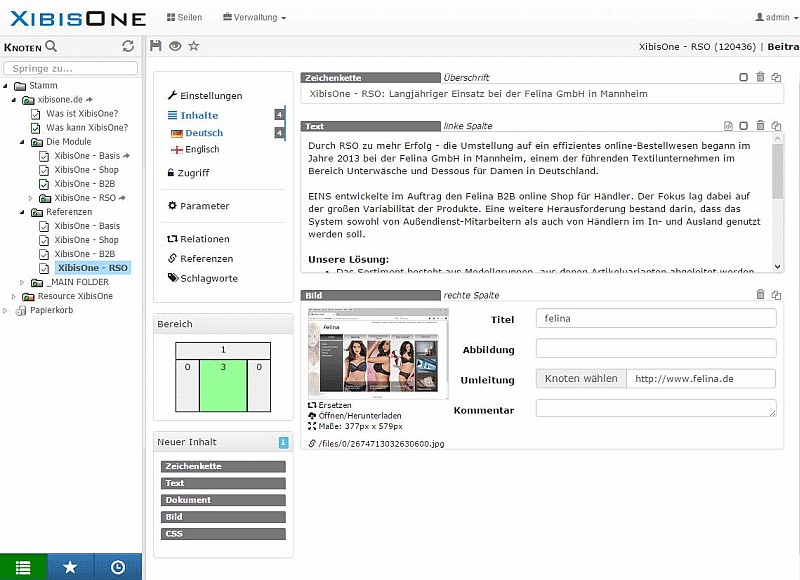
Task: Click the Ersetzen replace image link
Action: 330,405
